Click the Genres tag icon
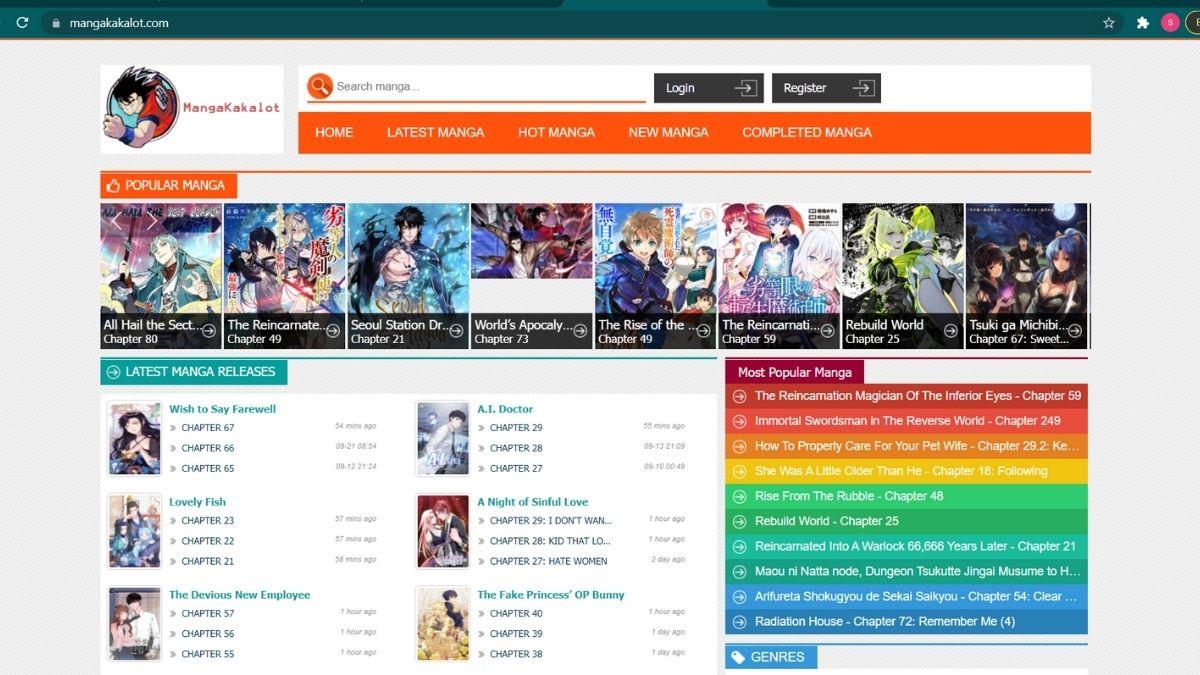This screenshot has width=1200, height=675. tap(738, 657)
